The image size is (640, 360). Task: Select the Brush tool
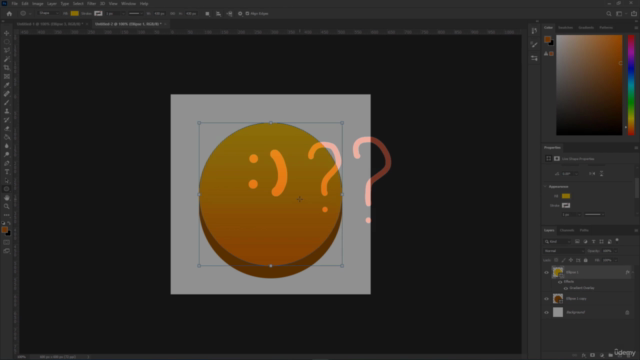click(7, 102)
